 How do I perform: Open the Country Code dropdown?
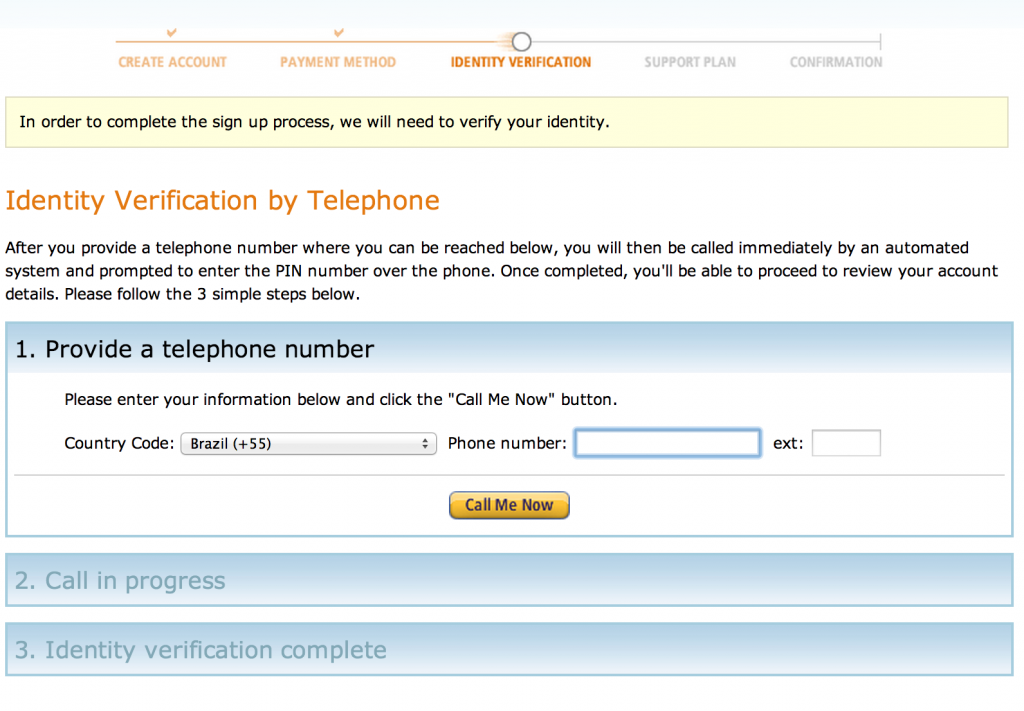308,443
